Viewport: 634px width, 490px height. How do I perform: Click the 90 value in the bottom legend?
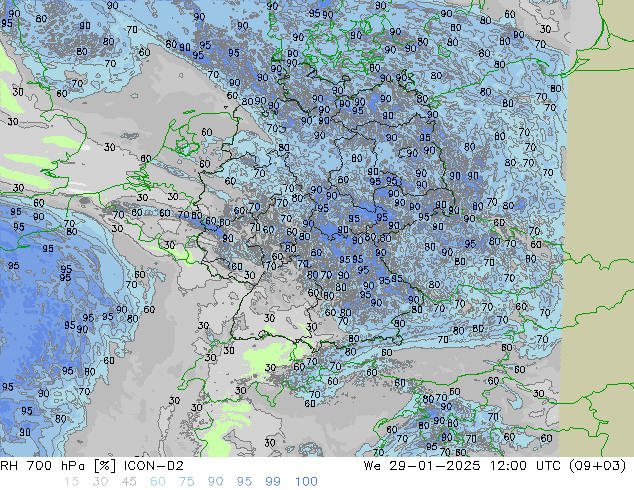[x=215, y=481]
